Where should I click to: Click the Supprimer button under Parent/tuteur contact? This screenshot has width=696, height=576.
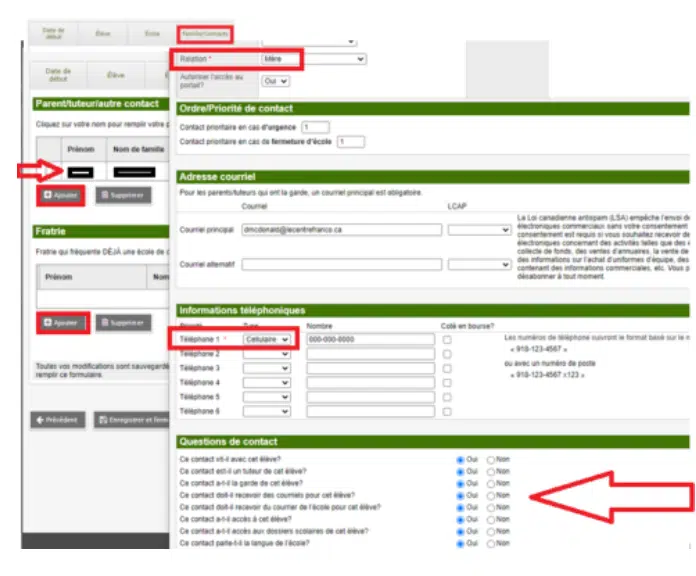(x=123, y=195)
